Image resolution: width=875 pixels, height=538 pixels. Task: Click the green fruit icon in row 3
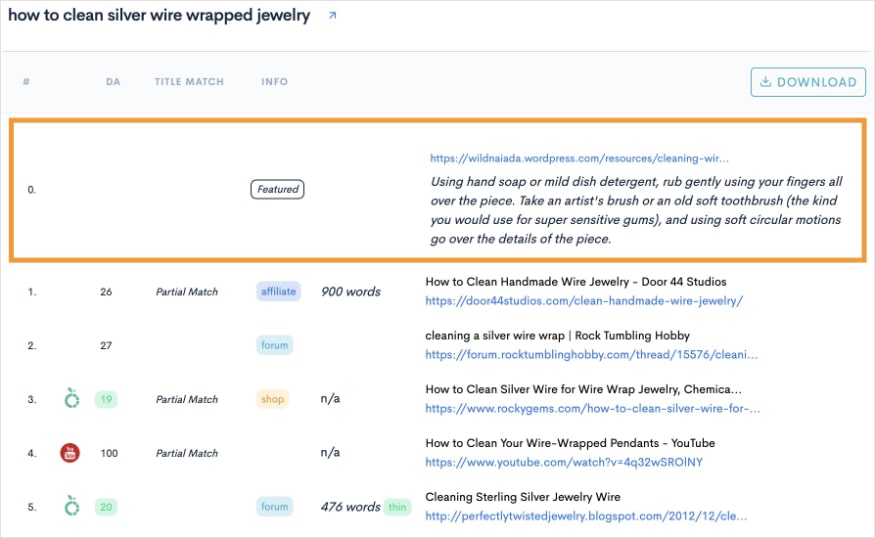click(x=71, y=398)
